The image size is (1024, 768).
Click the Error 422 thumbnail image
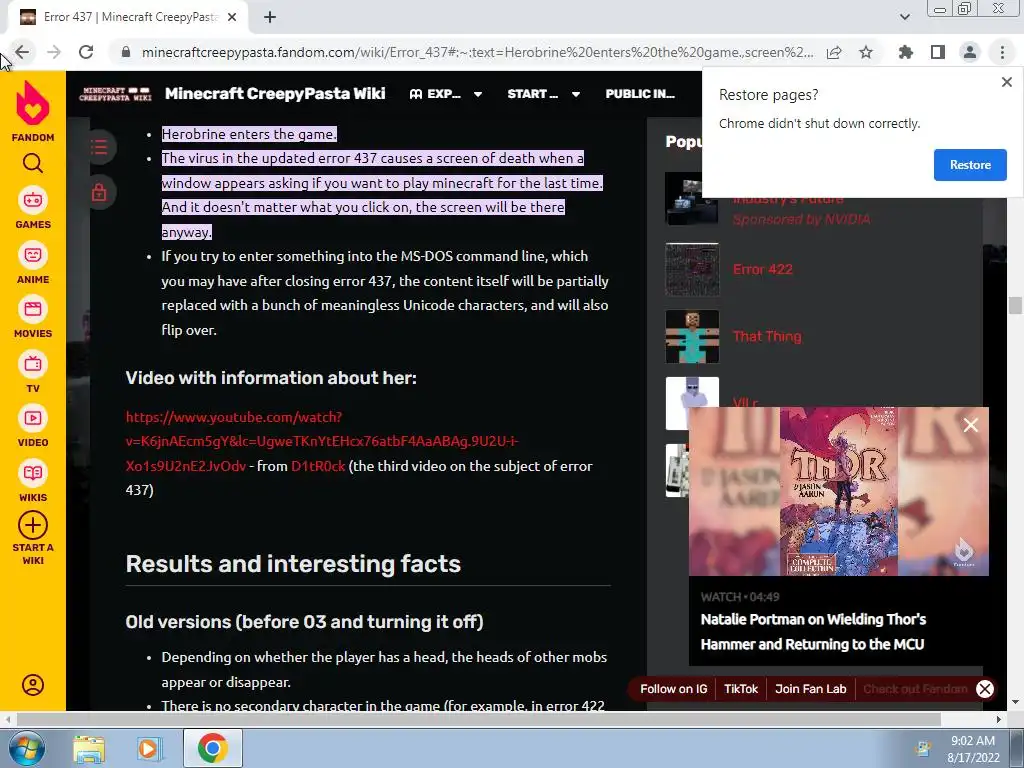tap(692, 270)
